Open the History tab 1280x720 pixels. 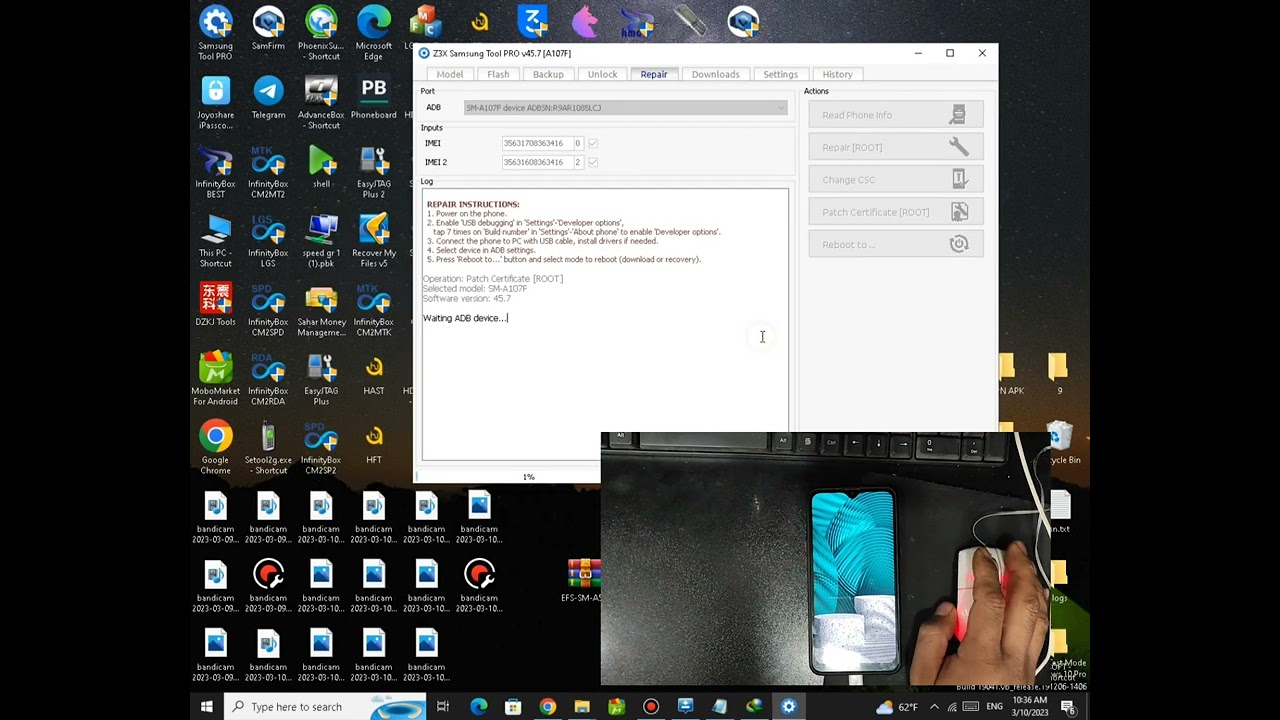click(x=838, y=74)
